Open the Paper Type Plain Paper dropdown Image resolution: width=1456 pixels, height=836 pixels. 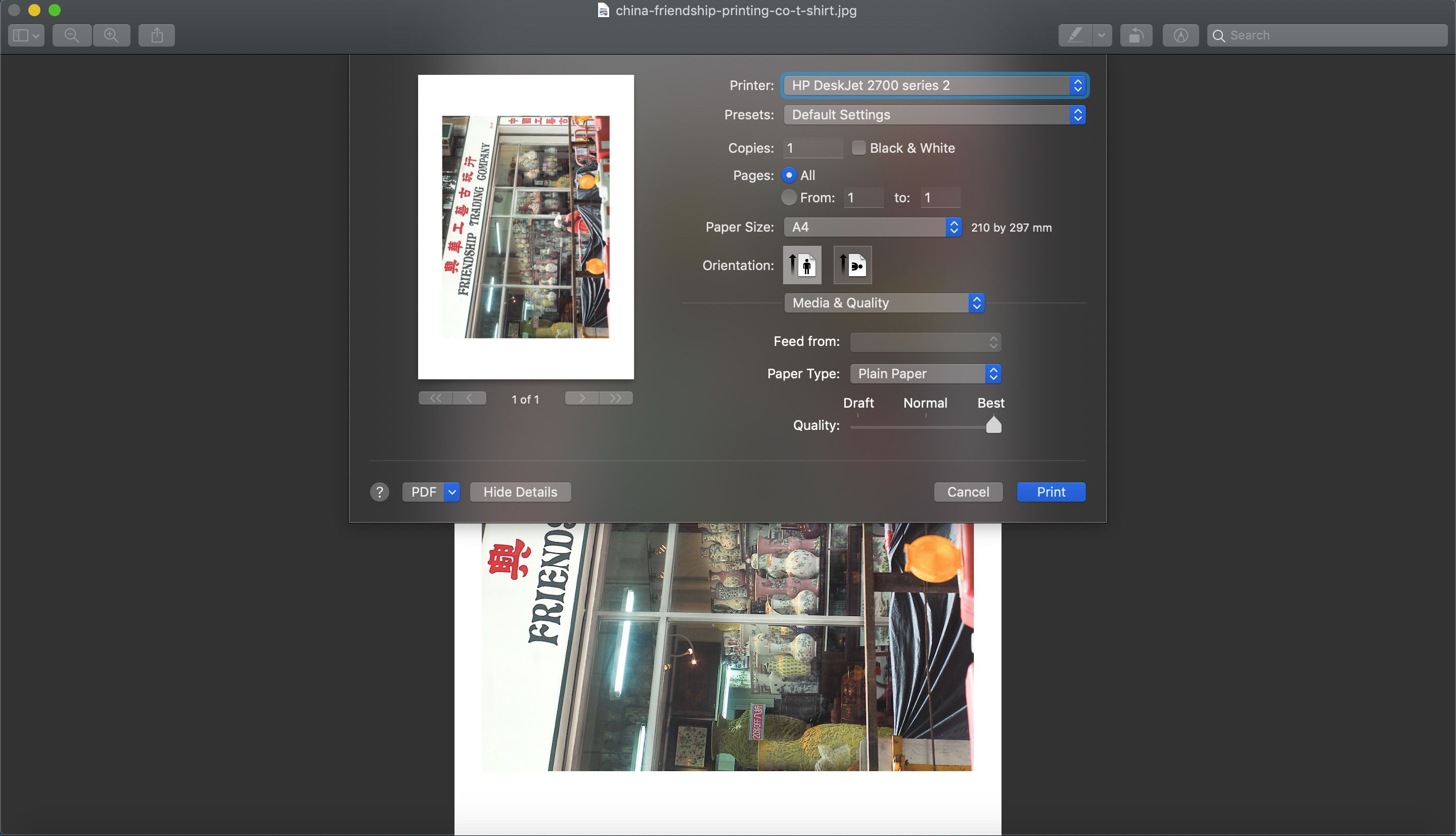click(926, 374)
